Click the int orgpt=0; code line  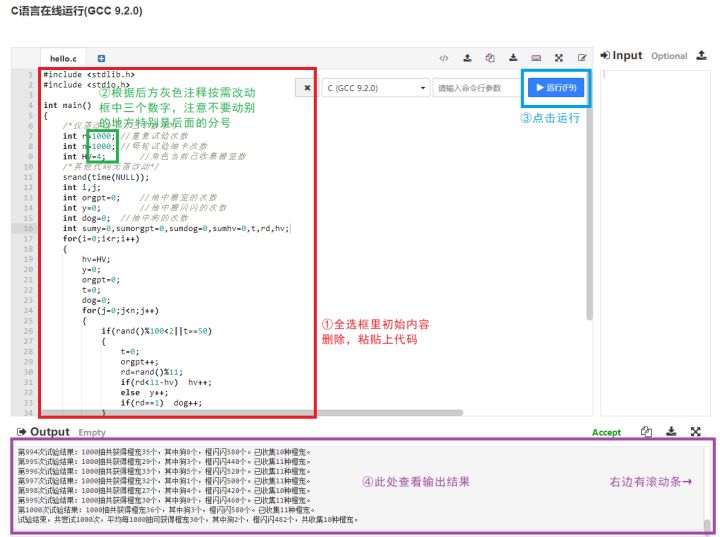[x=91, y=198]
